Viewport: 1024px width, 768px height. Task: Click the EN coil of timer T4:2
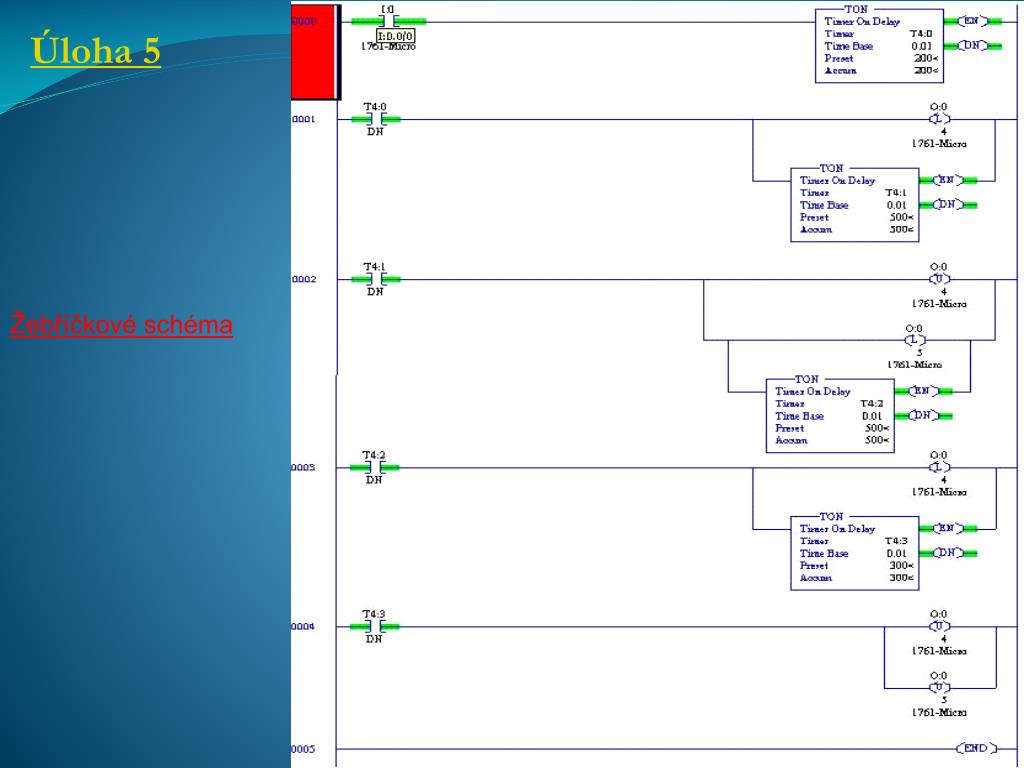tap(923, 391)
